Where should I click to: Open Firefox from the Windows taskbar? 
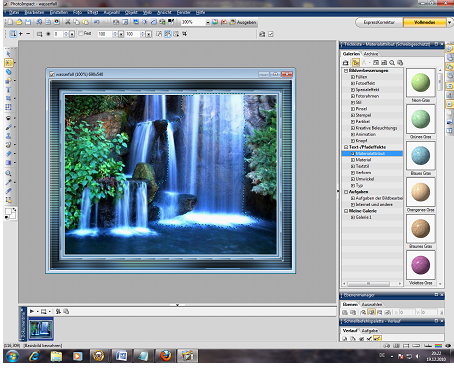tap(165, 356)
